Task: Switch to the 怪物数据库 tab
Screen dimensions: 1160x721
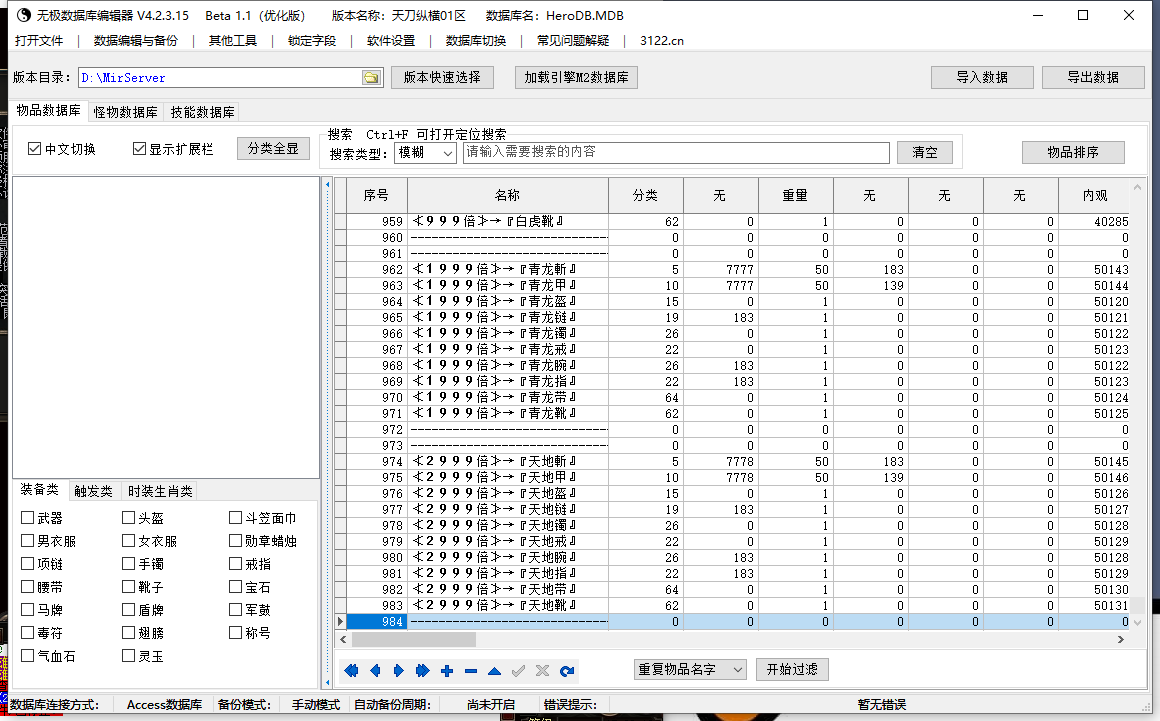Action: point(126,112)
